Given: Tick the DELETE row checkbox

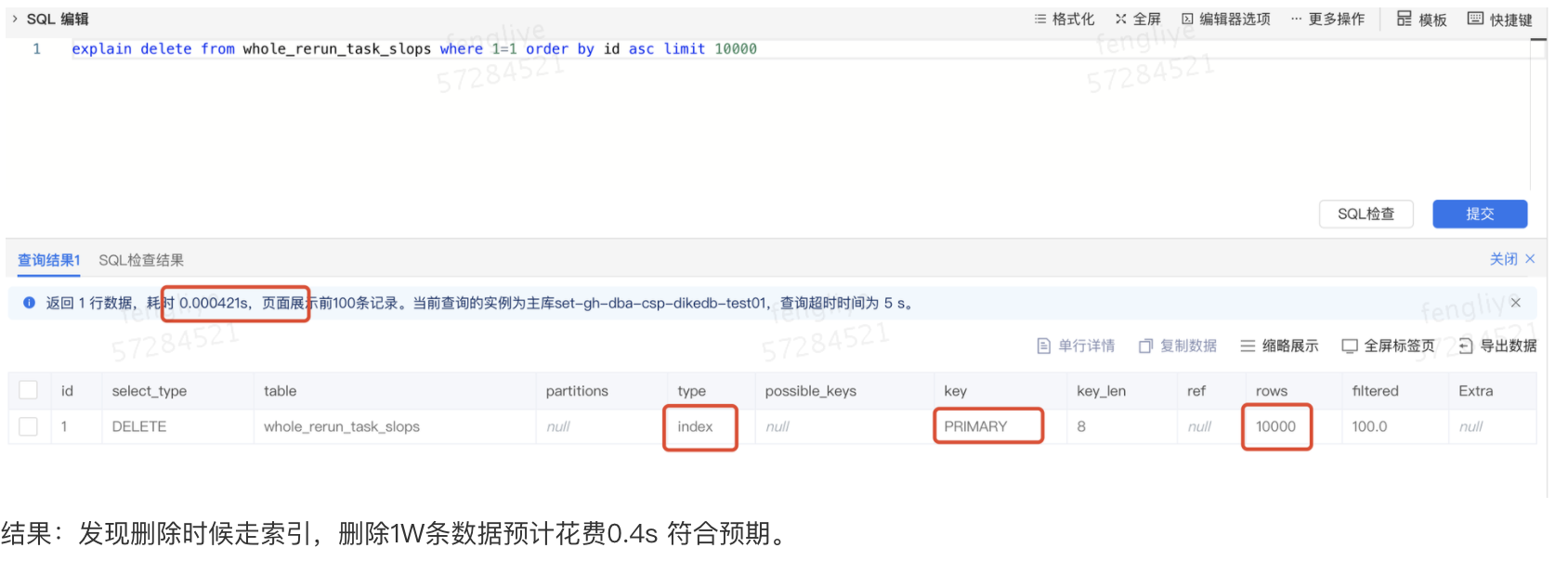Looking at the screenshot, I should [29, 426].
